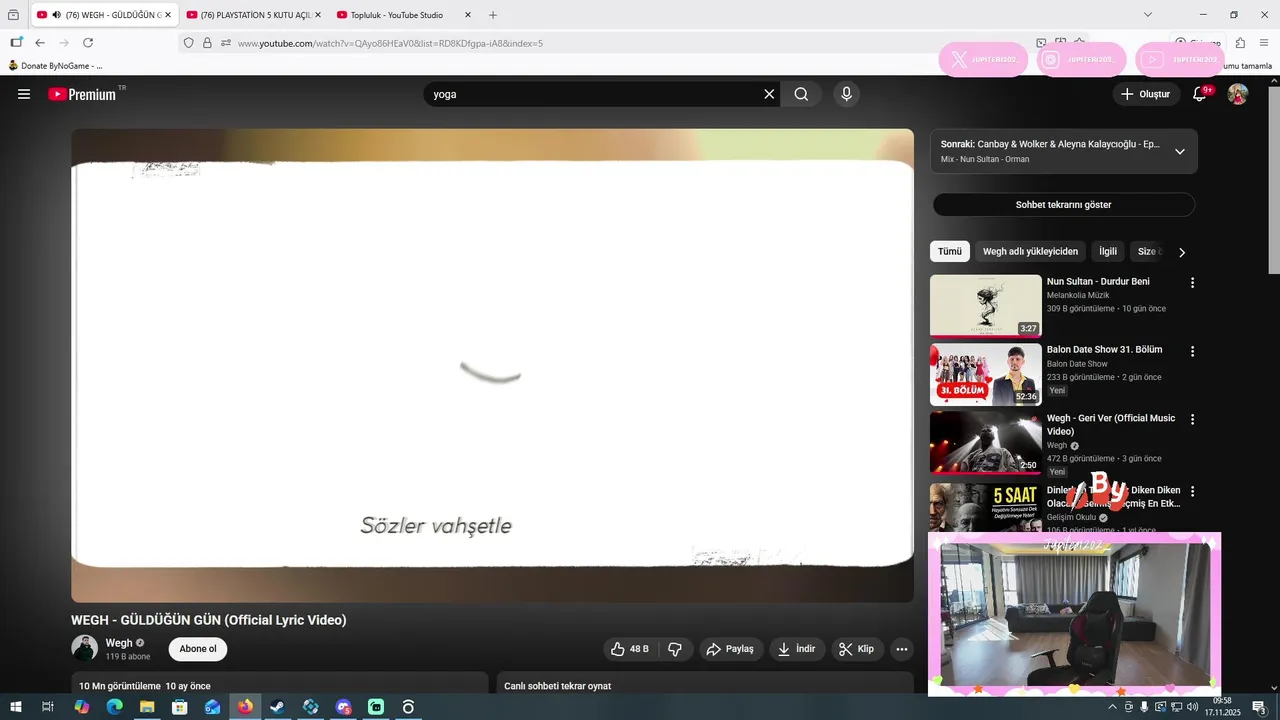1280x720 pixels.
Task: Open the Windows notification center
Action: (x=1259, y=707)
